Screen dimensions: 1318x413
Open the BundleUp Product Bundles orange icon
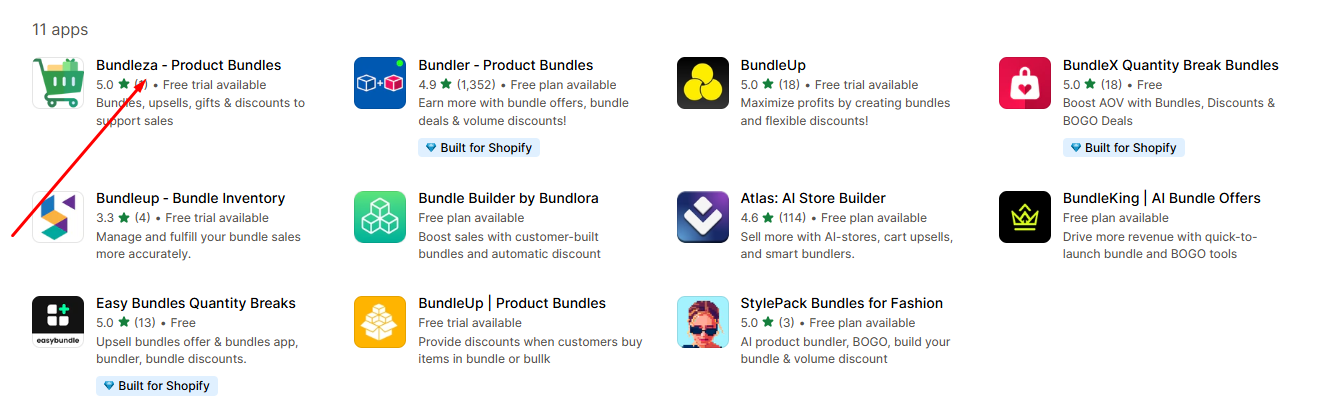tap(380, 321)
